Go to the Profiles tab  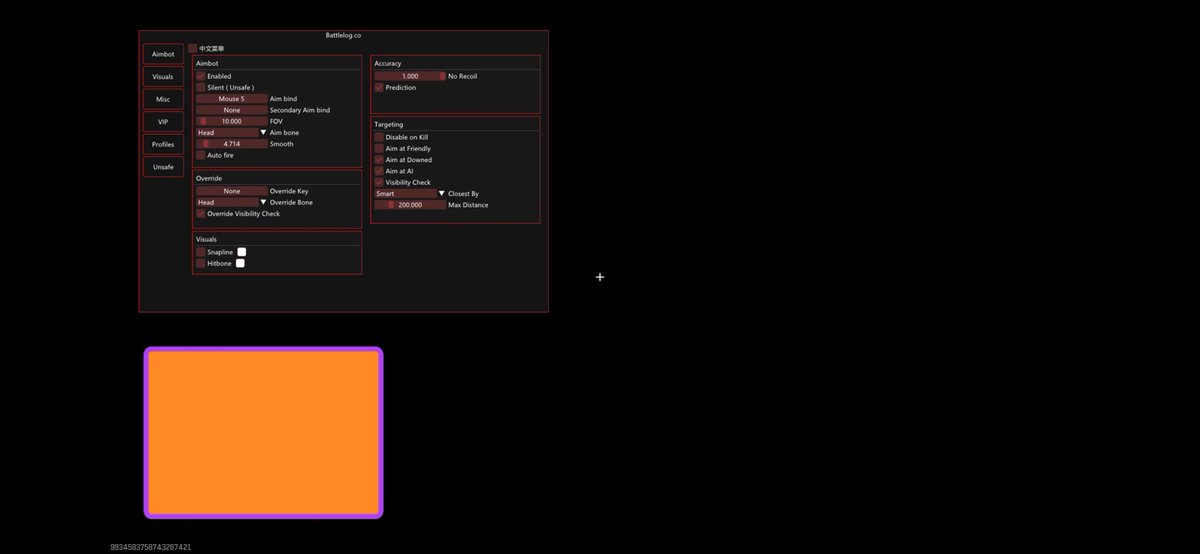click(163, 144)
